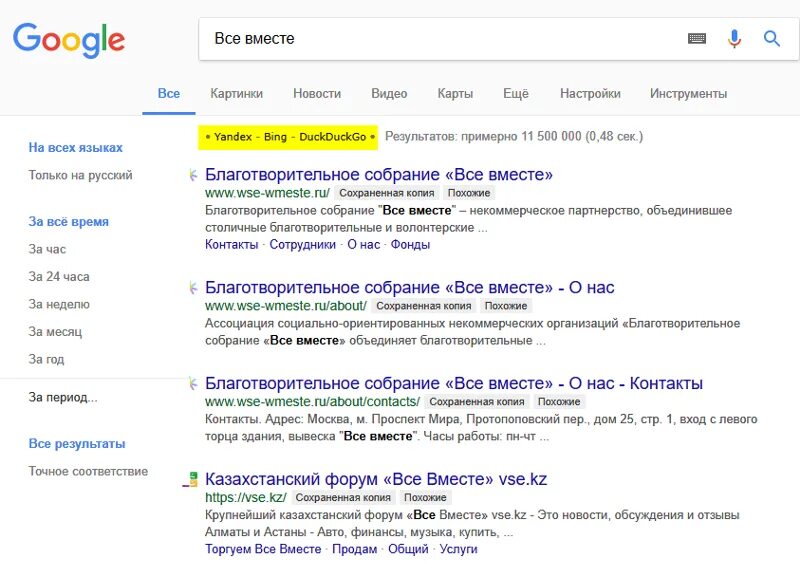Filter results За 24 часа
Screen dimensions: 800x567
(x=59, y=277)
